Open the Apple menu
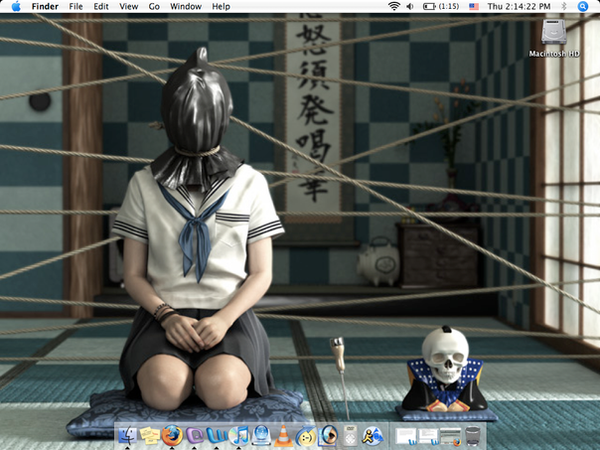The height and width of the screenshot is (450, 600). 16,6
